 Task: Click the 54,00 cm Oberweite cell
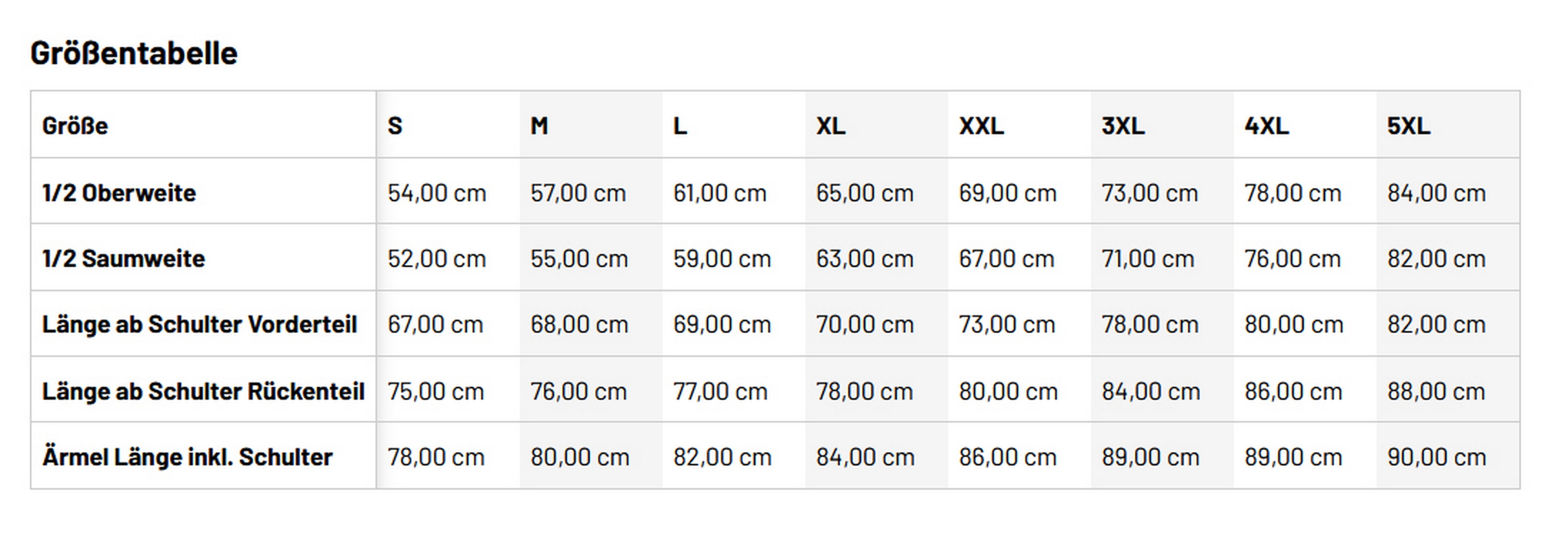436,193
